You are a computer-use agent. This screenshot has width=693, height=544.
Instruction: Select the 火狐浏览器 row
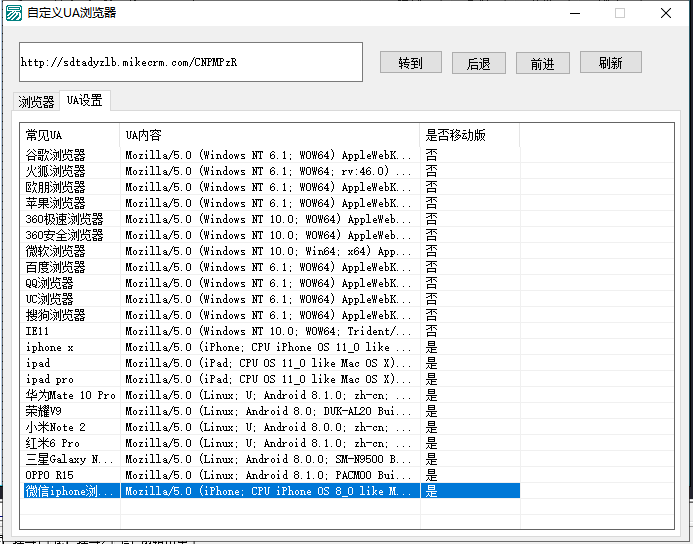pos(271,171)
